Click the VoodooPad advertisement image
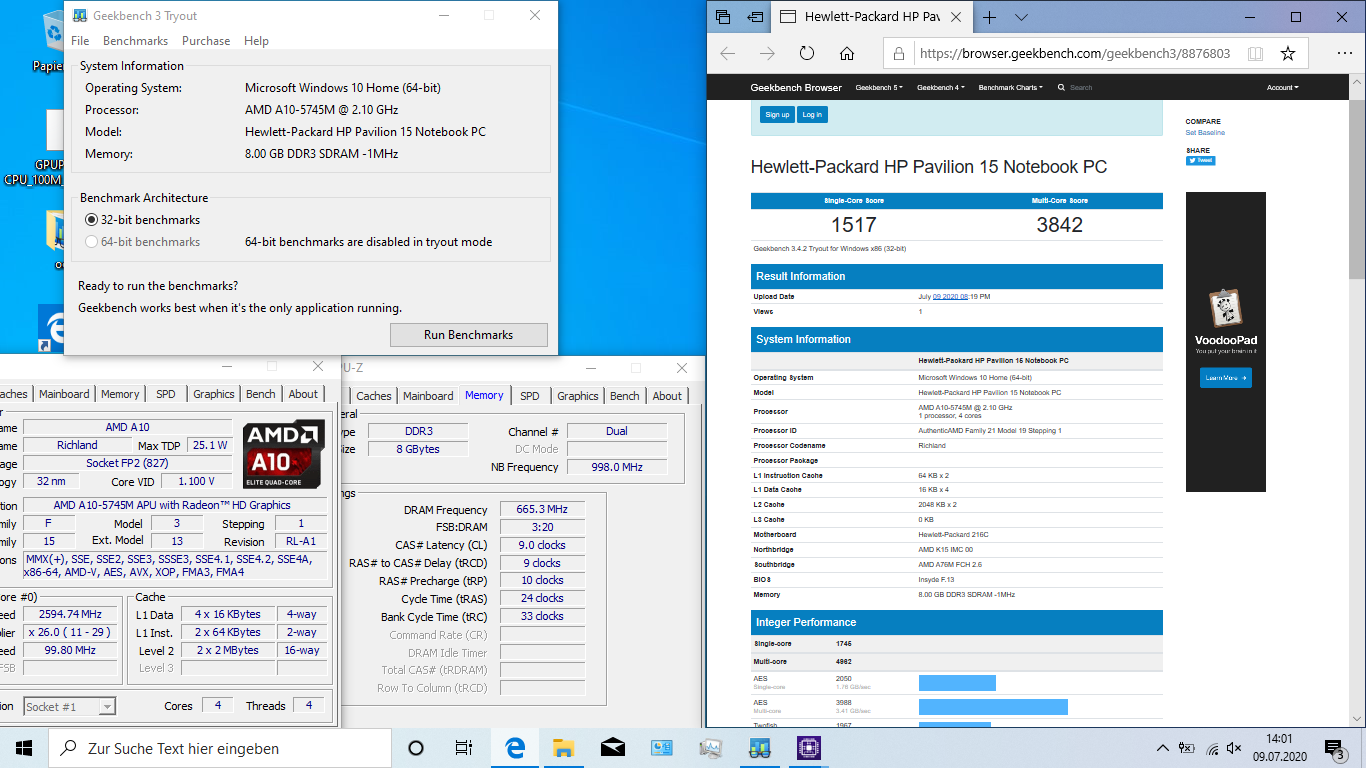 point(1226,342)
